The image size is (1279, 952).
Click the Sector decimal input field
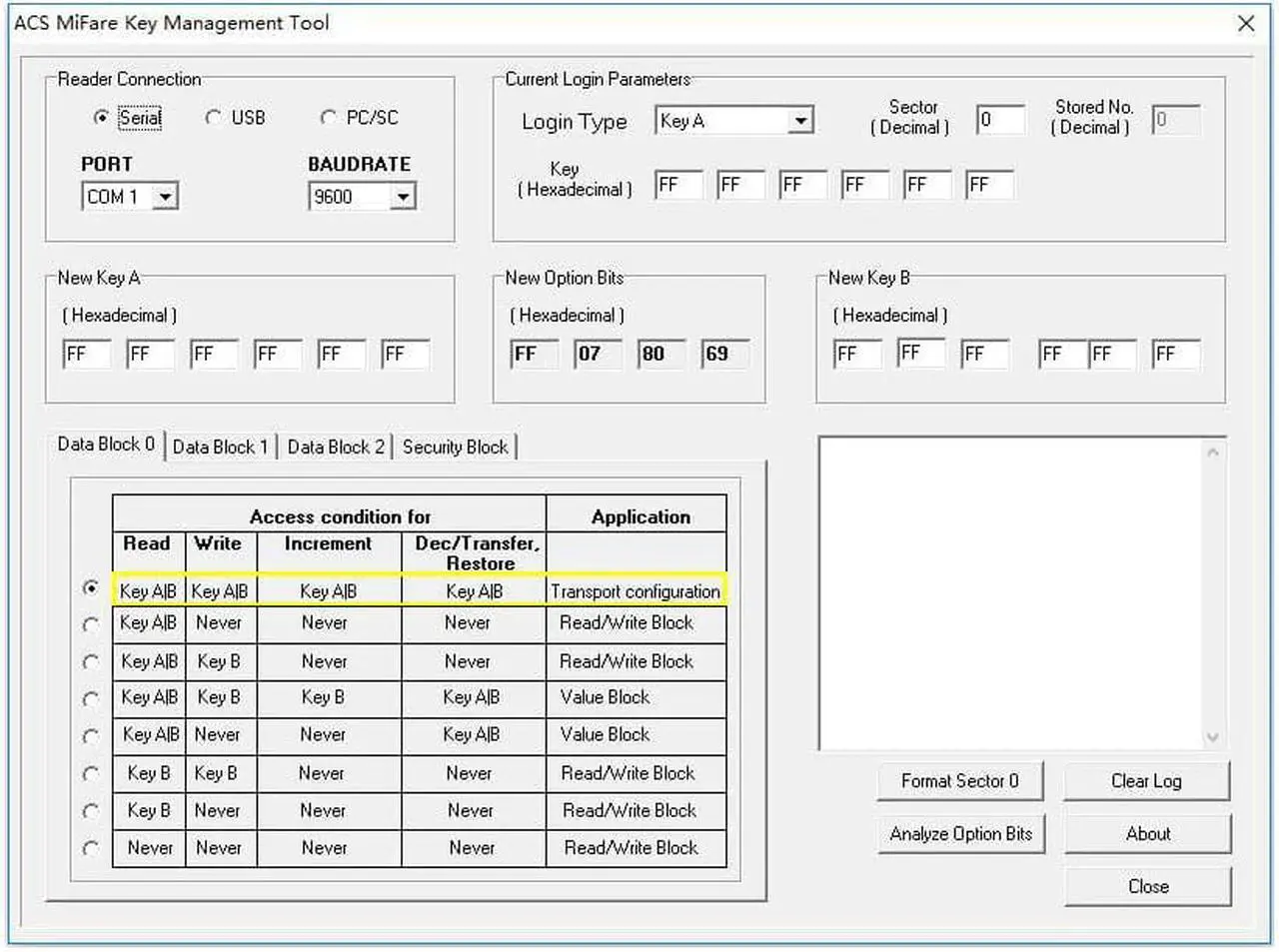[1000, 120]
